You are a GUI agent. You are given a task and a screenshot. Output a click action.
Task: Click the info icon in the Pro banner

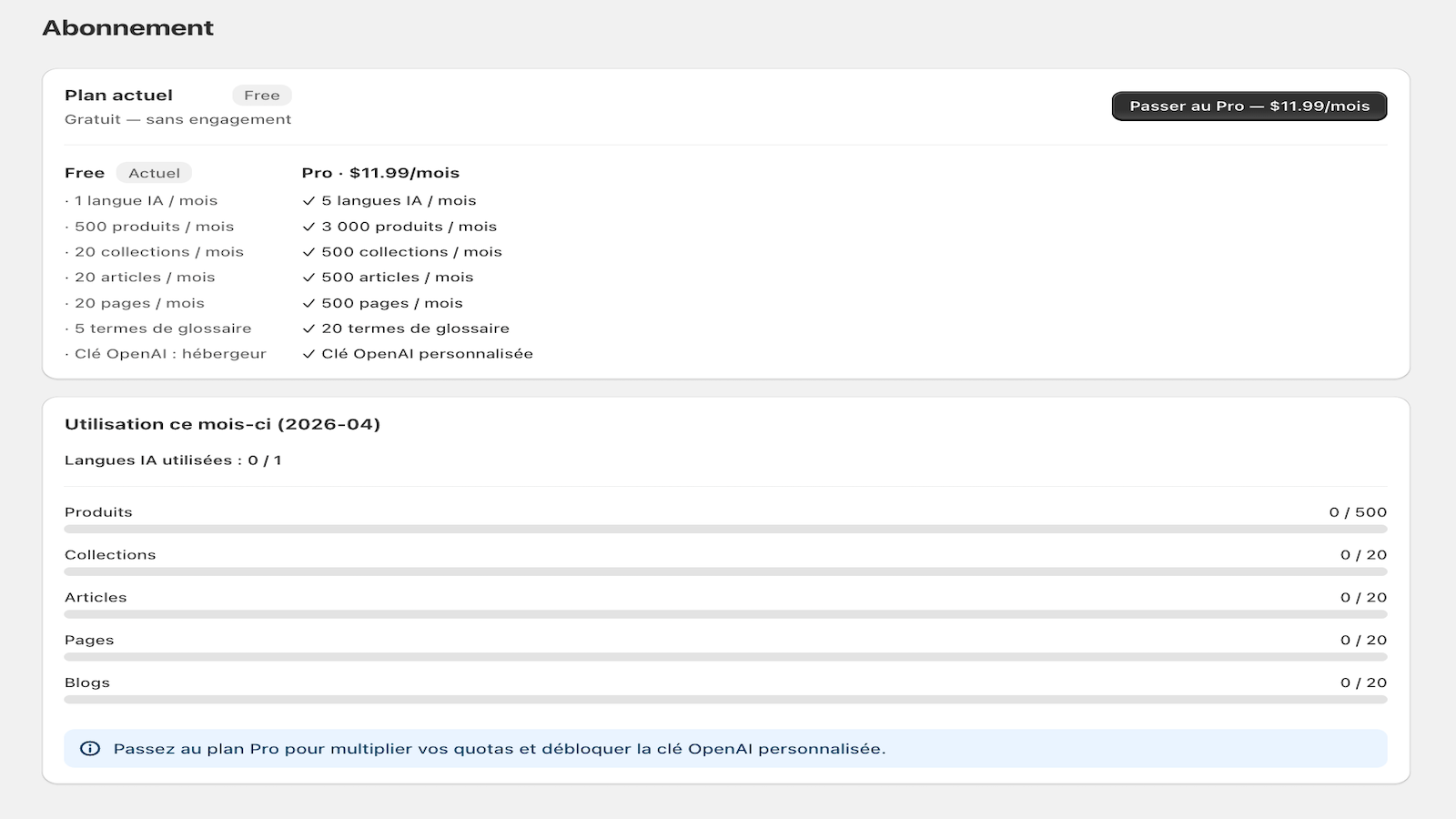[90, 749]
